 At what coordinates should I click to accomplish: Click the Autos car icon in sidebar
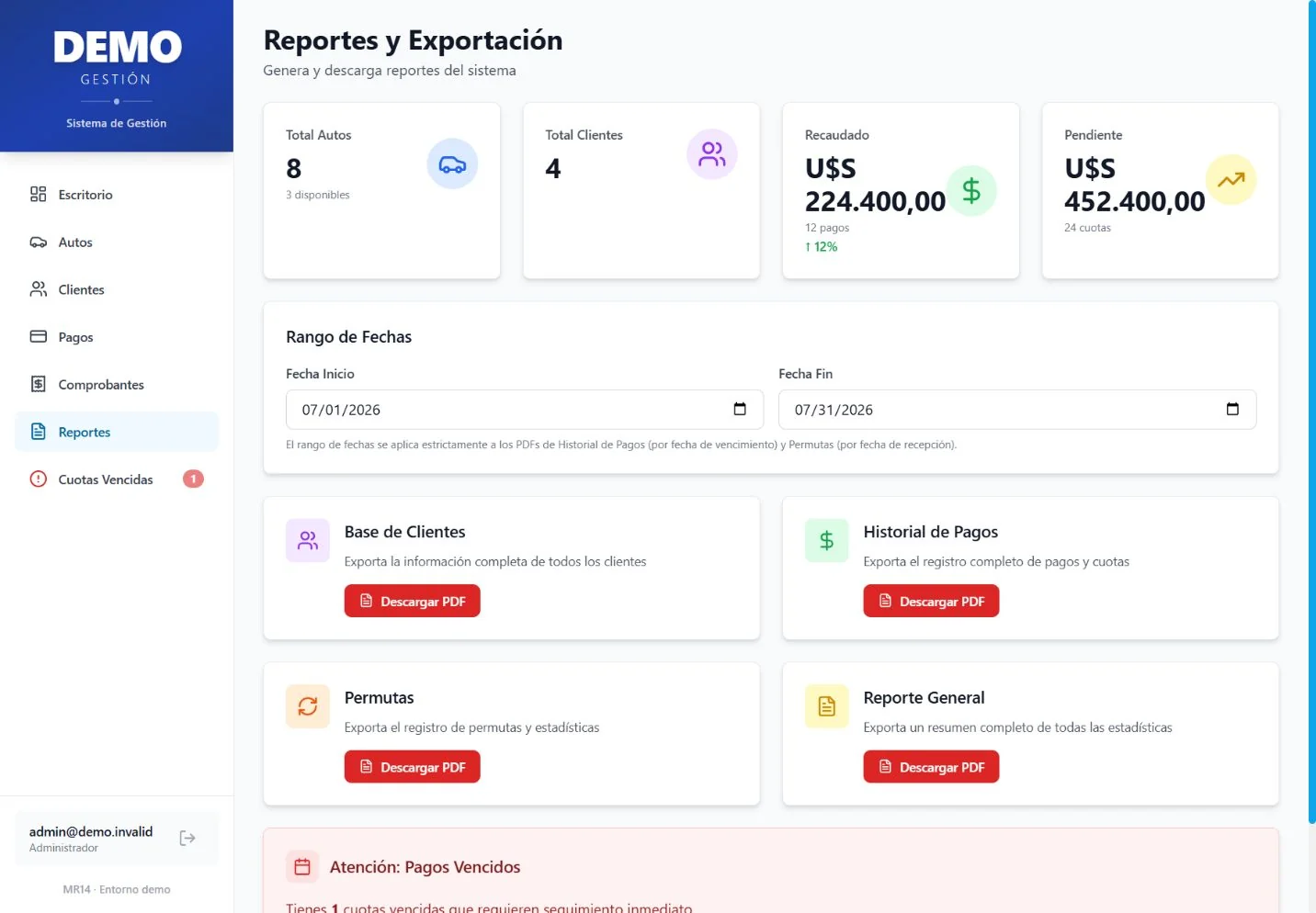point(38,242)
